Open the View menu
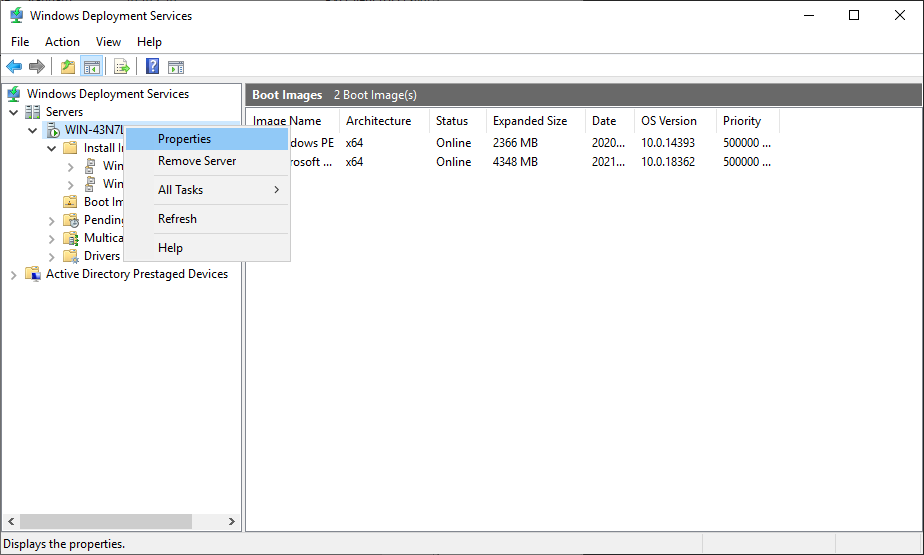This screenshot has height=555, width=924. click(108, 42)
